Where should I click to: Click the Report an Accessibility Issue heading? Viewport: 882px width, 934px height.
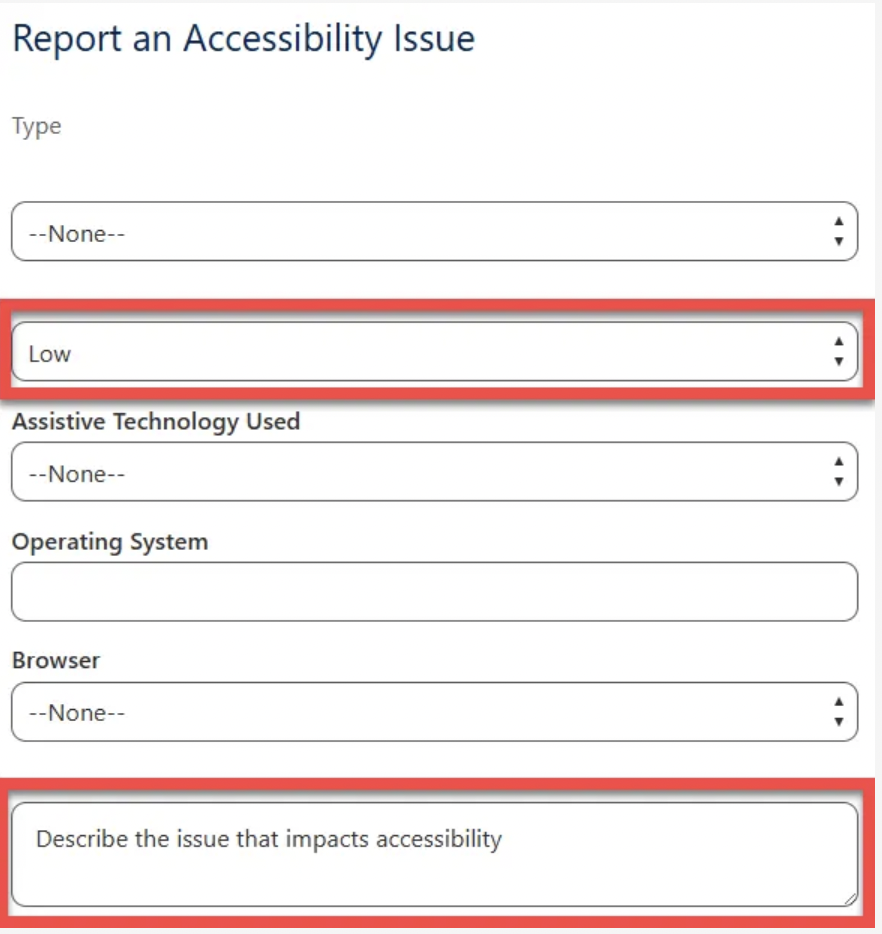[243, 38]
